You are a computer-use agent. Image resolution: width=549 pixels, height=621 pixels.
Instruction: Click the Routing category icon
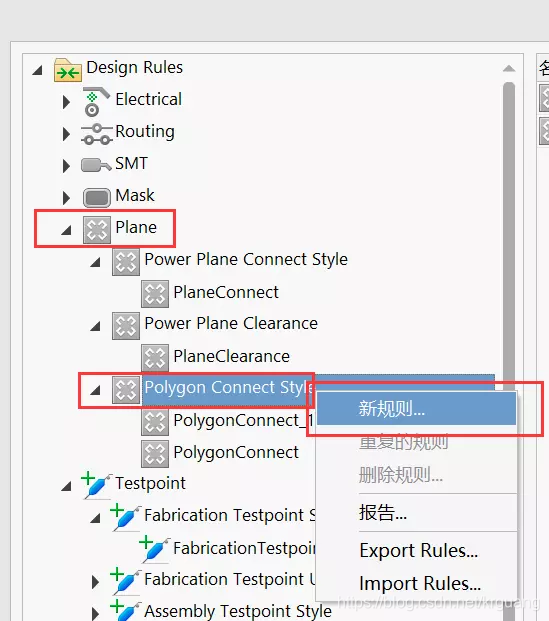(96, 134)
